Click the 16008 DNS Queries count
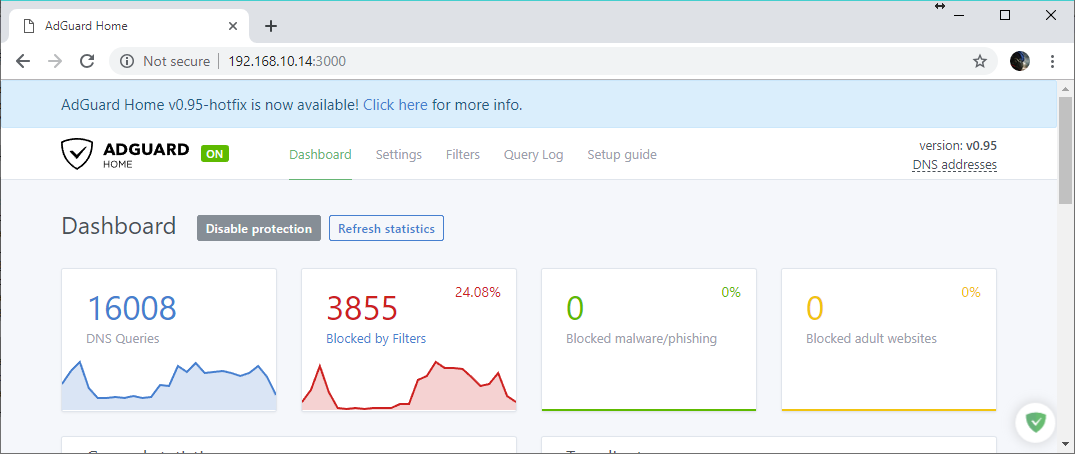1075x454 pixels. click(132, 309)
